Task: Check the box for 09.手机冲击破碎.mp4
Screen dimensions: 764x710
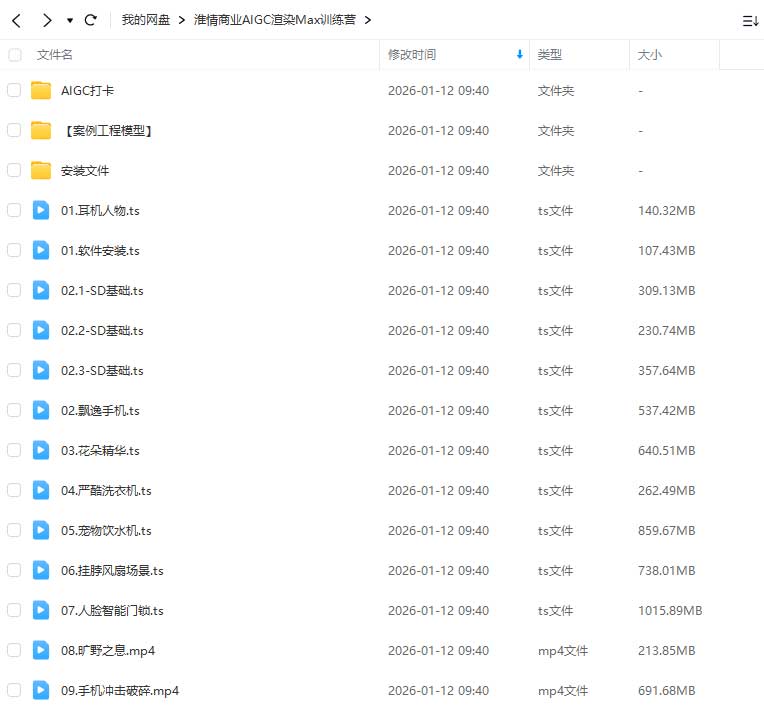Action: pyautogui.click(x=14, y=690)
